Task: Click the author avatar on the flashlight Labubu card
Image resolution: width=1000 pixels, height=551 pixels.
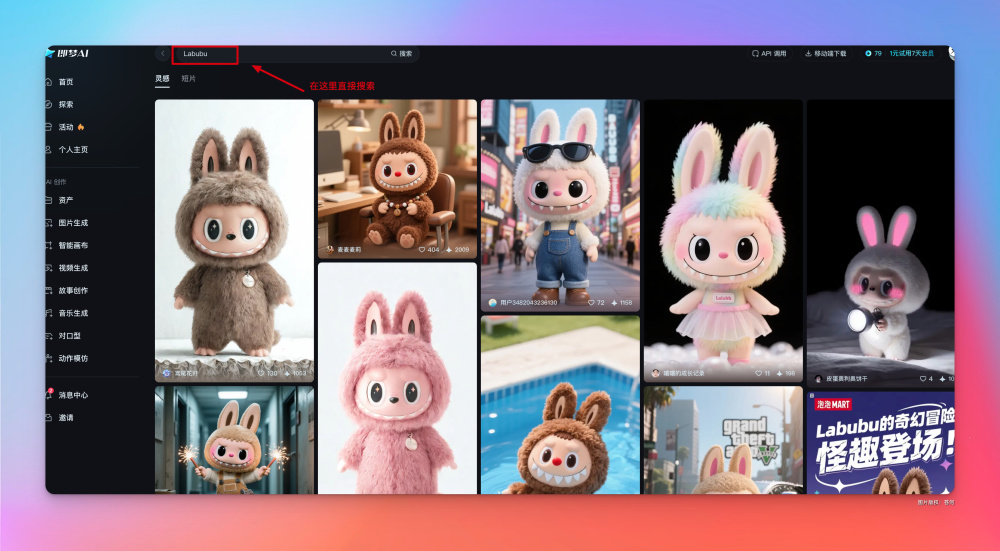Action: tap(818, 379)
